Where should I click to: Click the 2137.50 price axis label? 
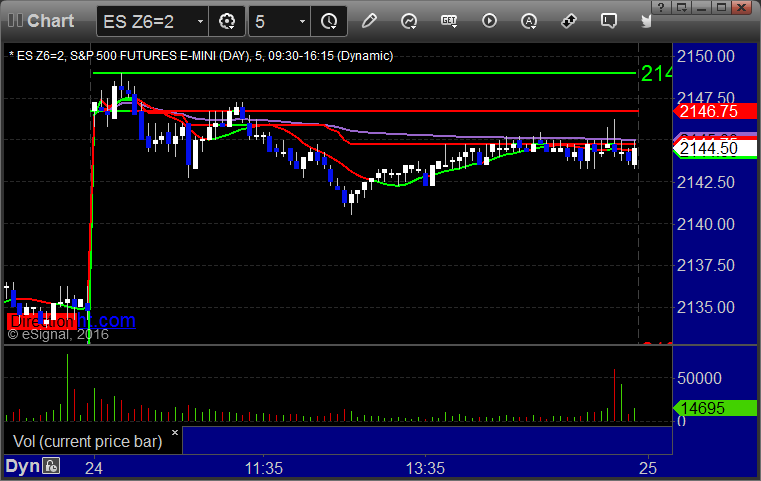[x=706, y=265]
